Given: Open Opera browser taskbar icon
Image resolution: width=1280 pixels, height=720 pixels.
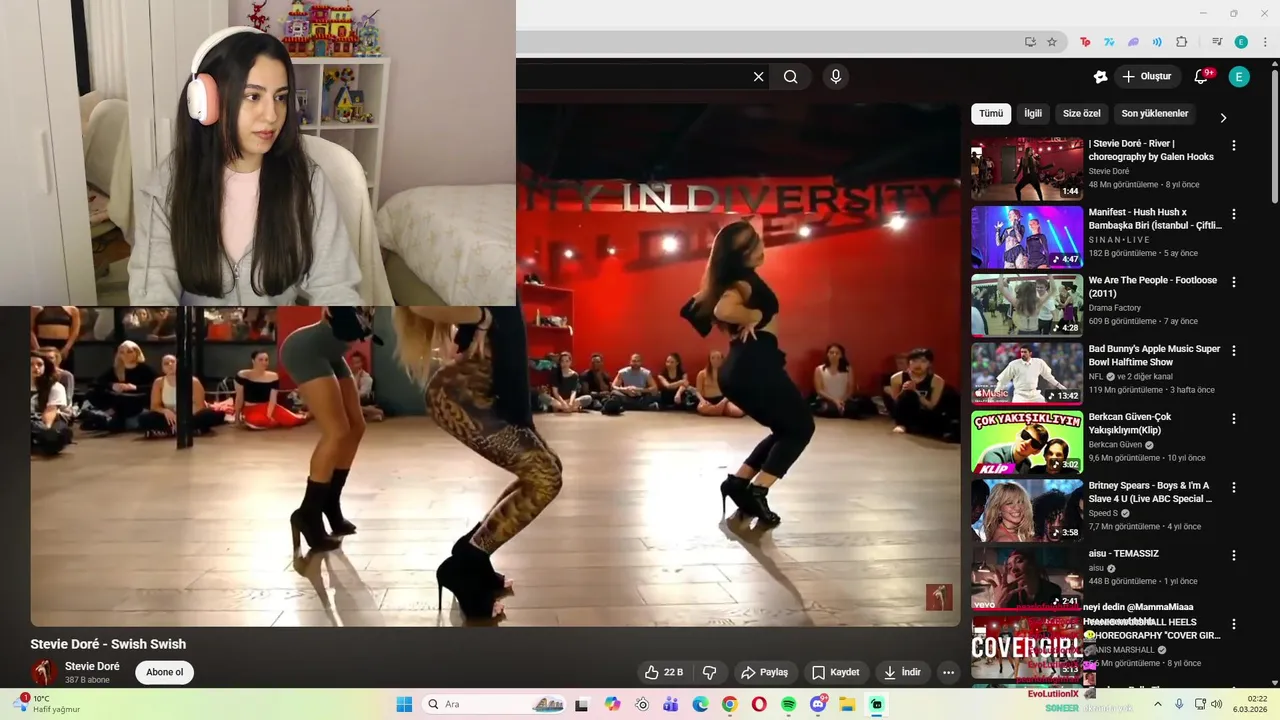Looking at the screenshot, I should pyautogui.click(x=759, y=704).
